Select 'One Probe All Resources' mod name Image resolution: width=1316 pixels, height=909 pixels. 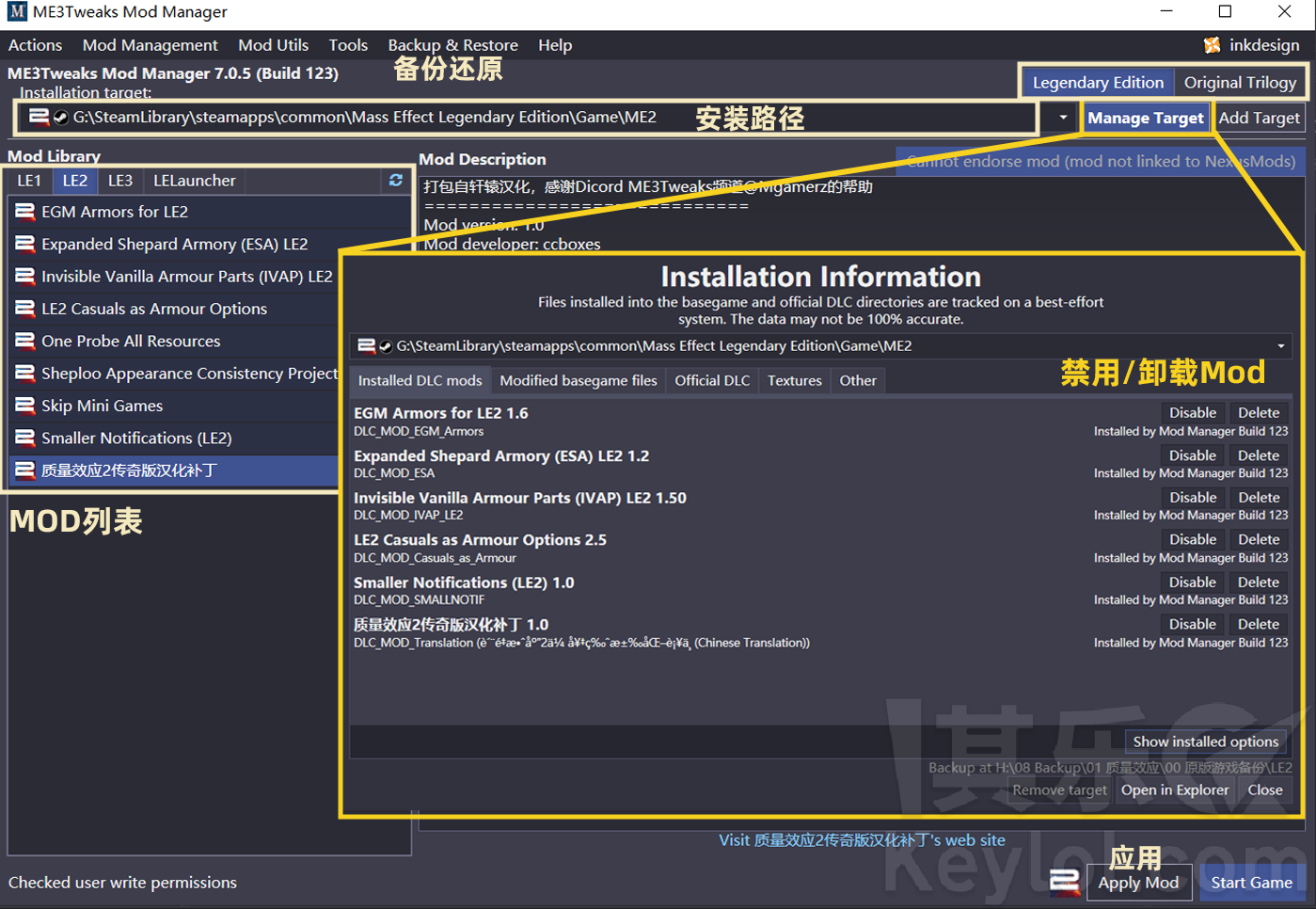[131, 342]
